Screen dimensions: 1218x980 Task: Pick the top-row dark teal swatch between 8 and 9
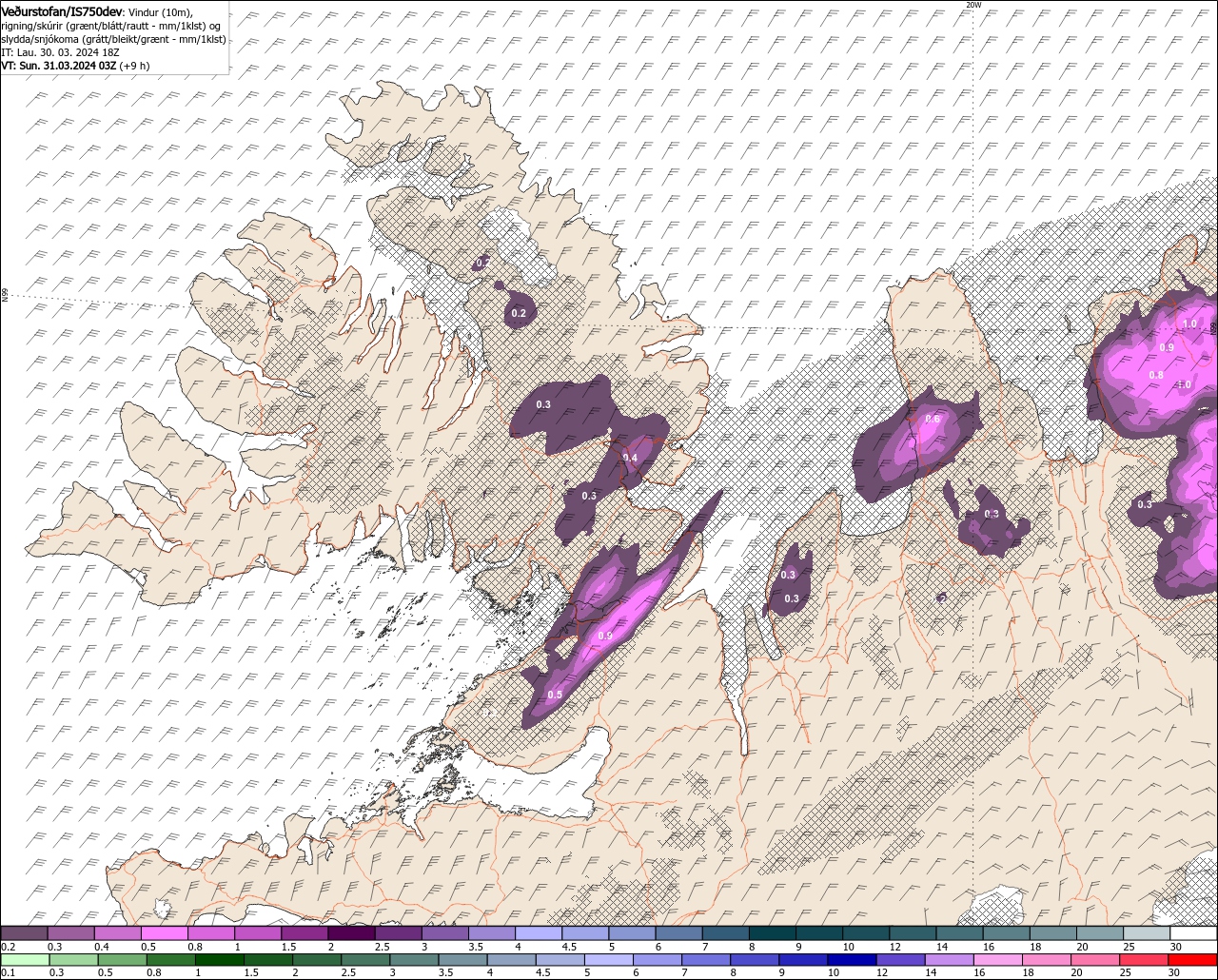773,933
